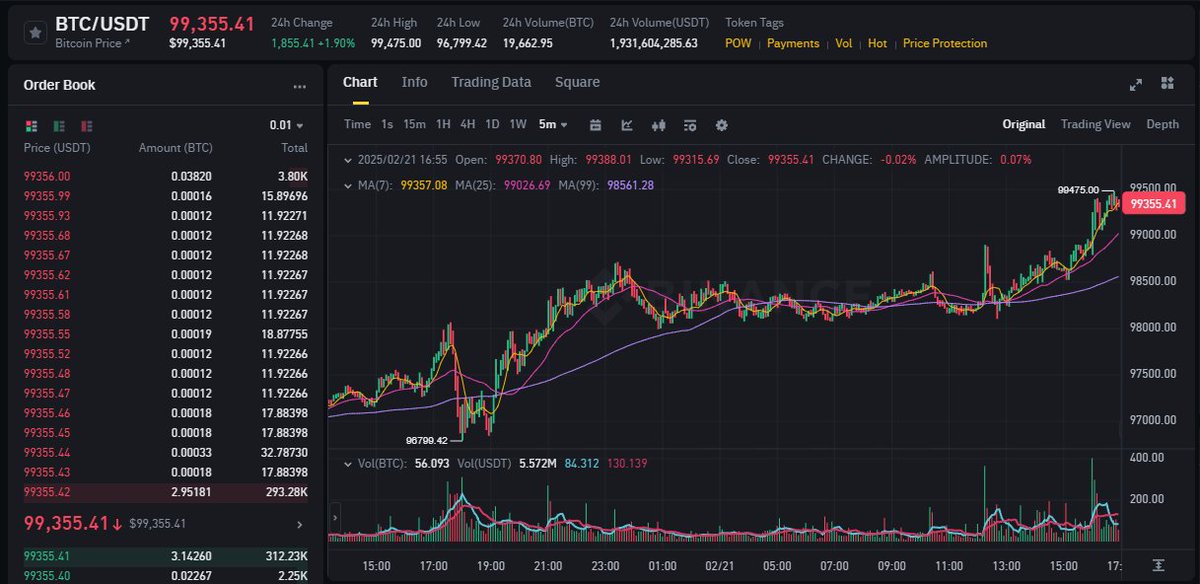Open the 5m interval dropdown
The width and height of the screenshot is (1200, 584).
point(552,124)
